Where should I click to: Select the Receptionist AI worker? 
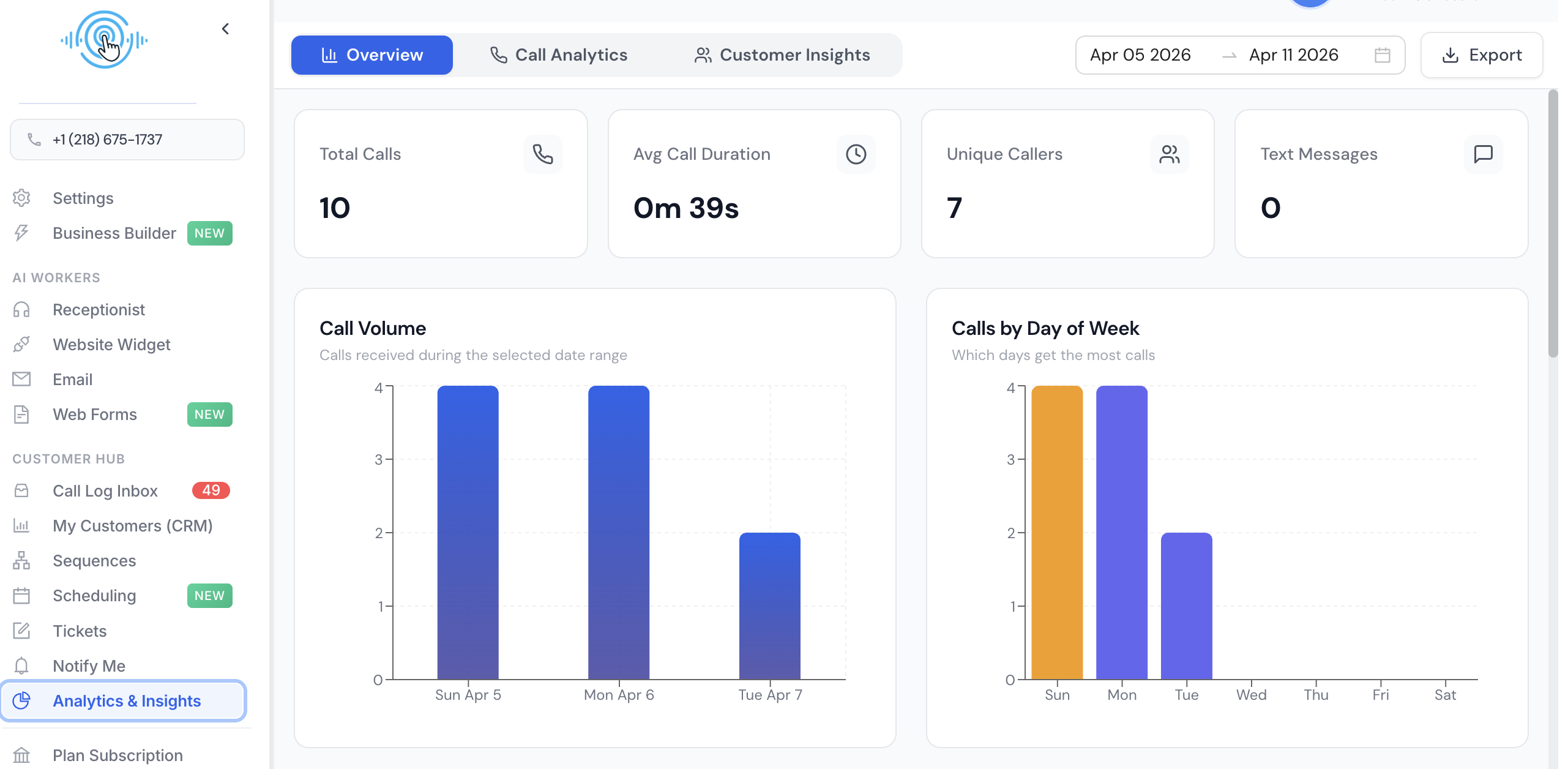[99, 310]
